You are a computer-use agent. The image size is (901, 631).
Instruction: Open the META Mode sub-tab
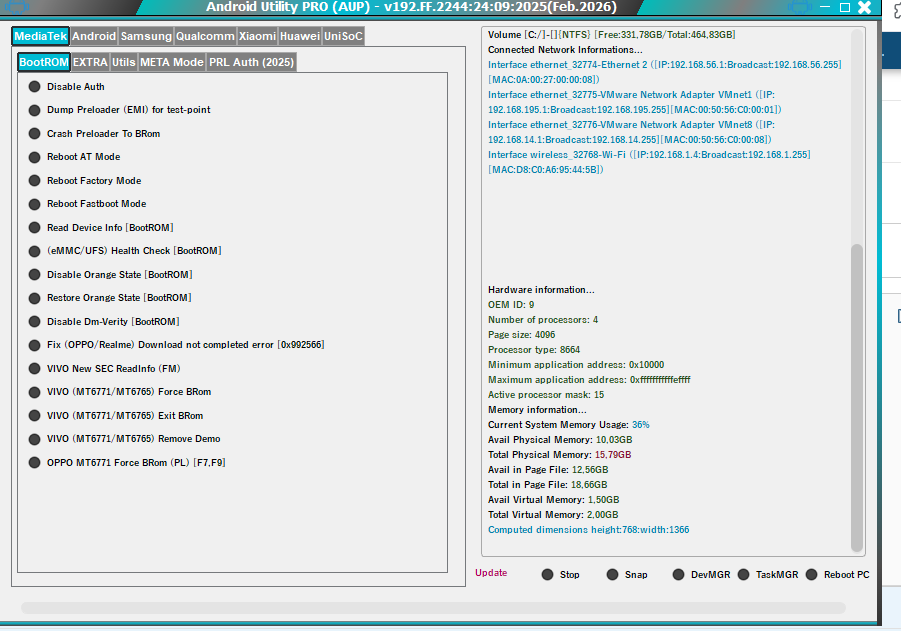click(x=172, y=62)
